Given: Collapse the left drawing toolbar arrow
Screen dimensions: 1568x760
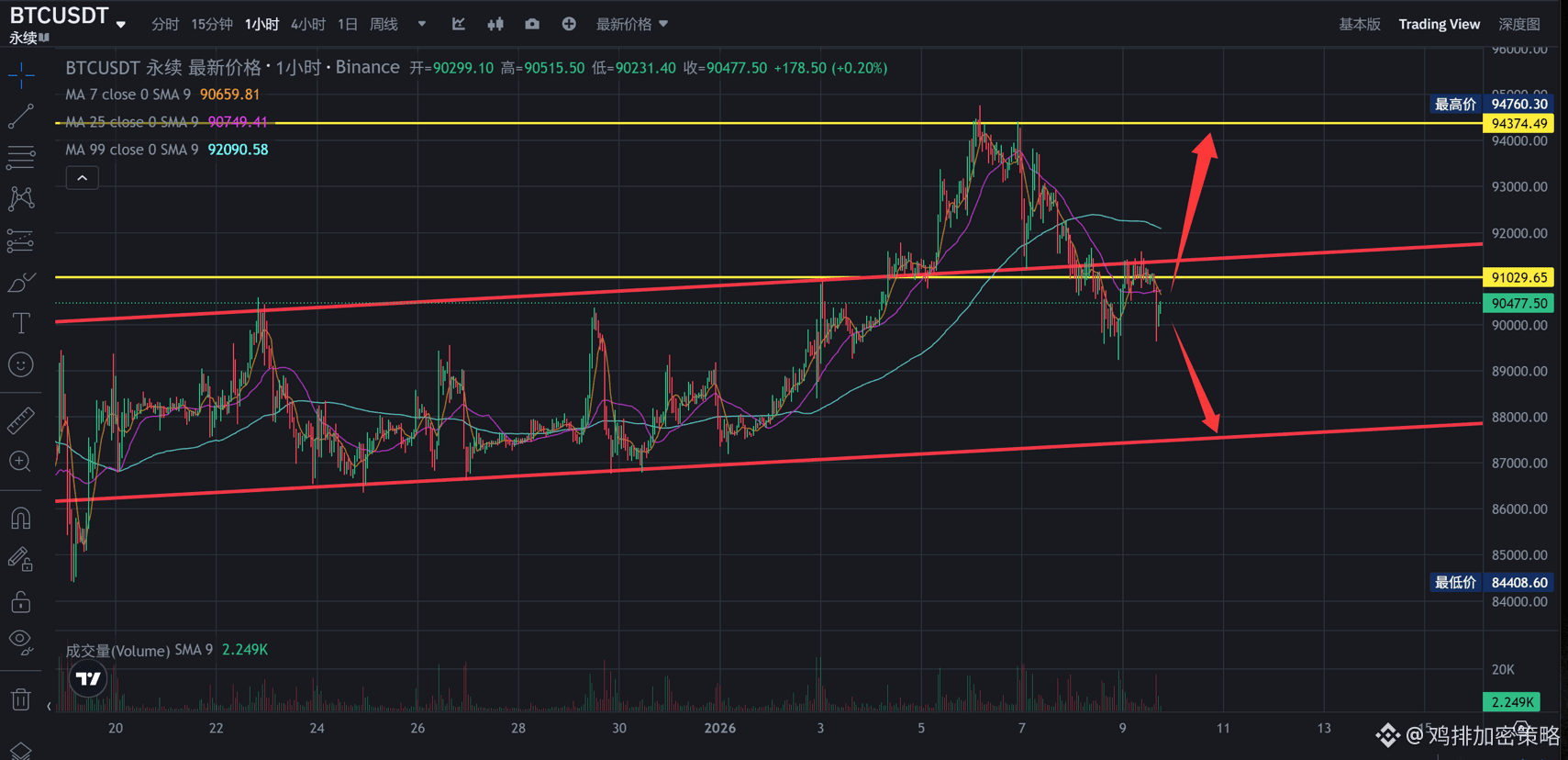Looking at the screenshot, I should pos(49,706).
